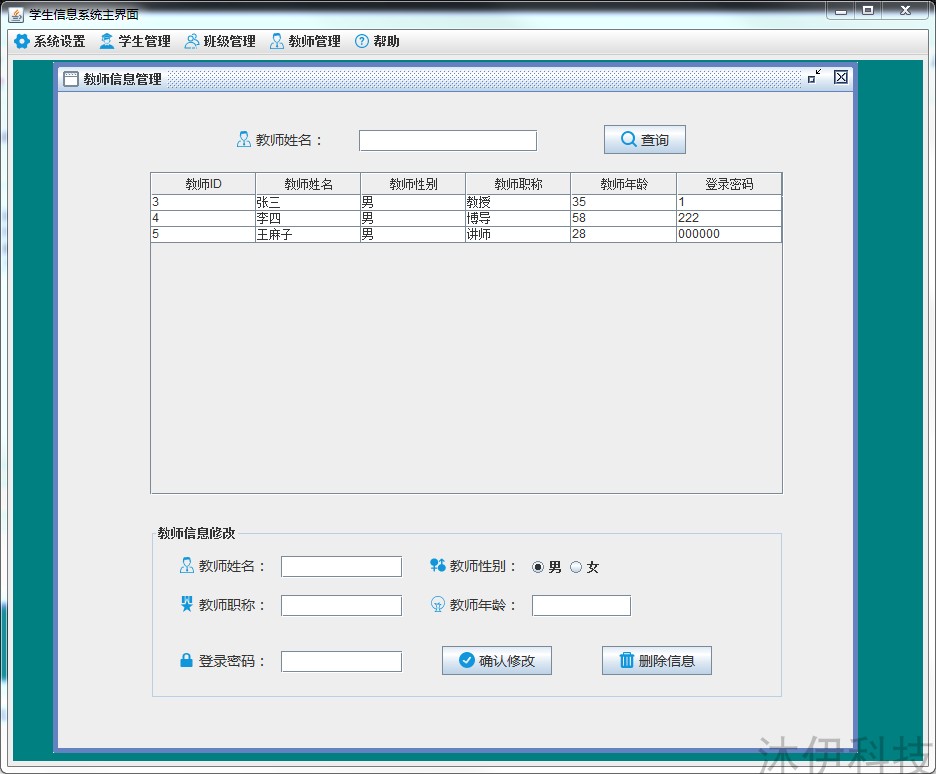Focus the 教师姓名 field in the edit form
Viewport: 936px width, 774px height.
341,566
